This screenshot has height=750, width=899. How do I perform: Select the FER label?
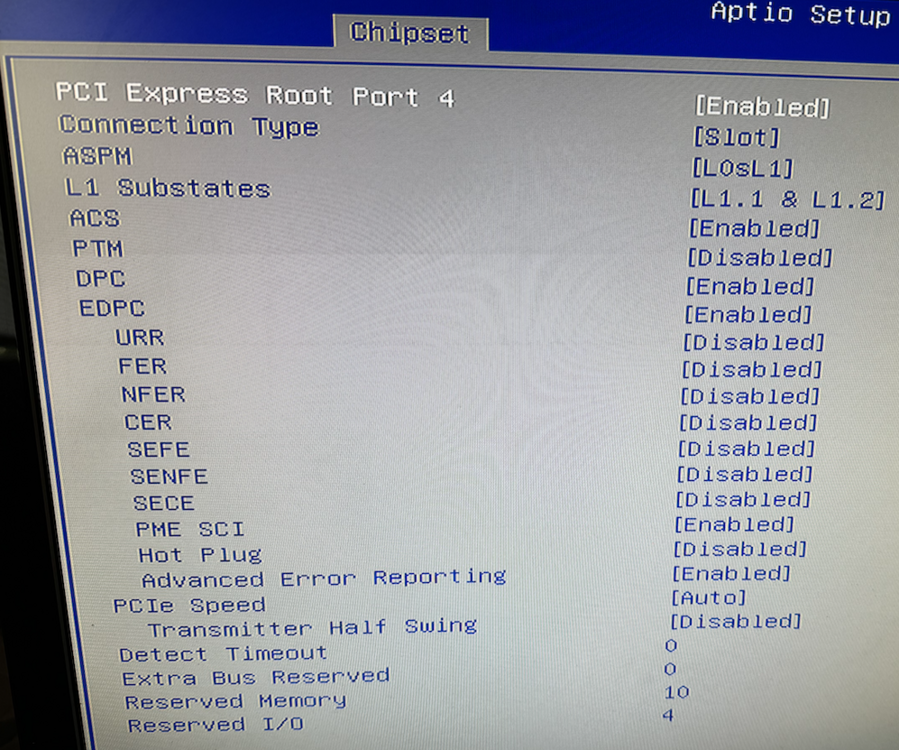(143, 366)
